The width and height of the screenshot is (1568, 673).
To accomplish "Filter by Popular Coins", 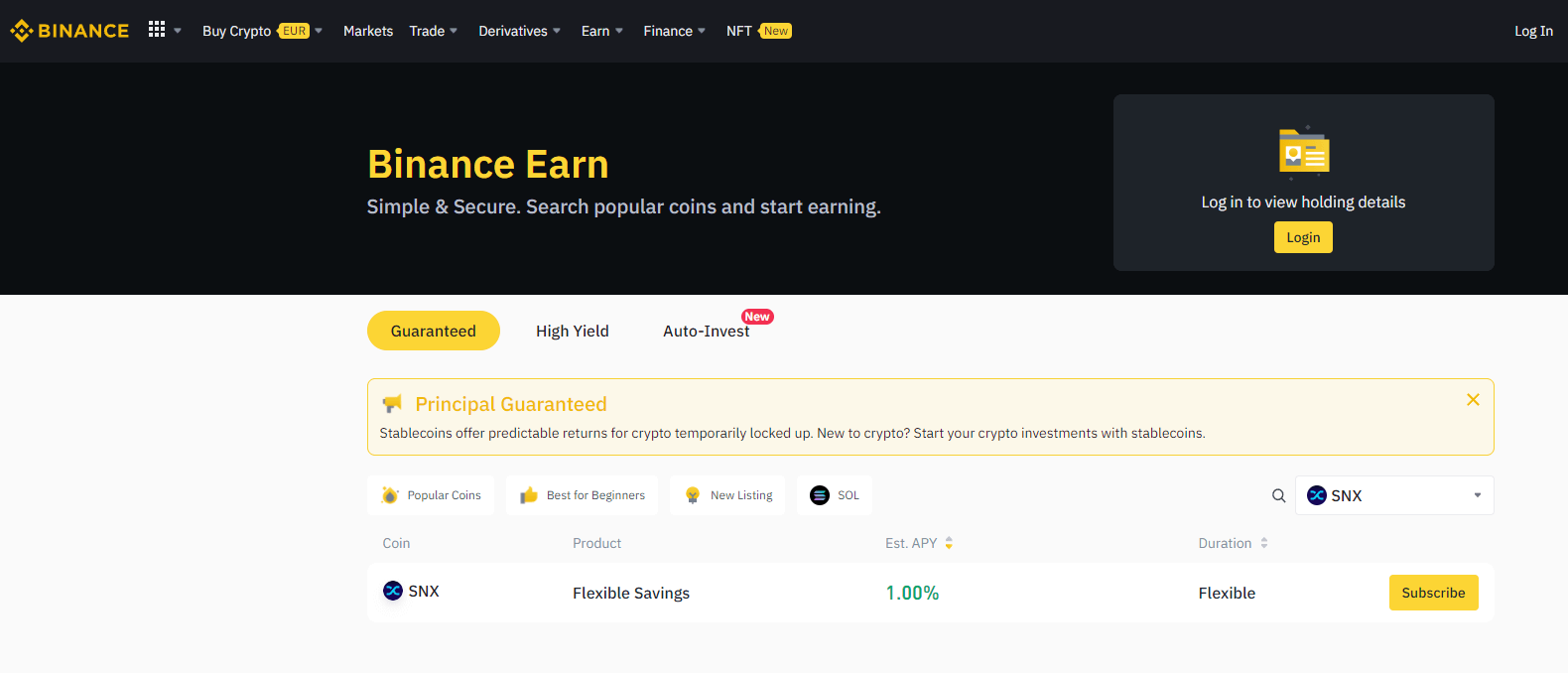I will [431, 495].
